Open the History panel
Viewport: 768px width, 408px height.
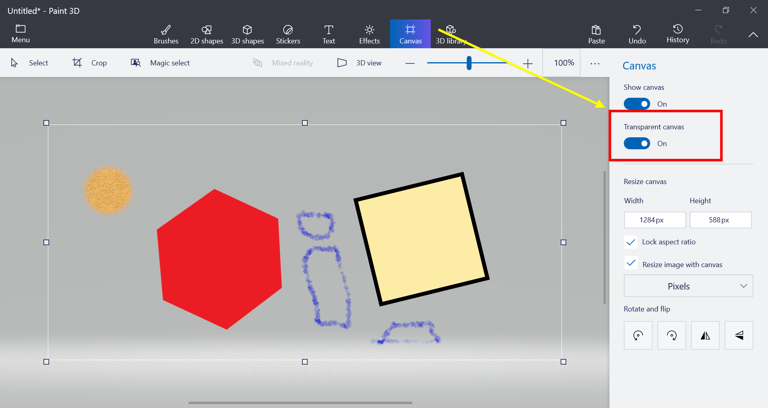click(677, 34)
